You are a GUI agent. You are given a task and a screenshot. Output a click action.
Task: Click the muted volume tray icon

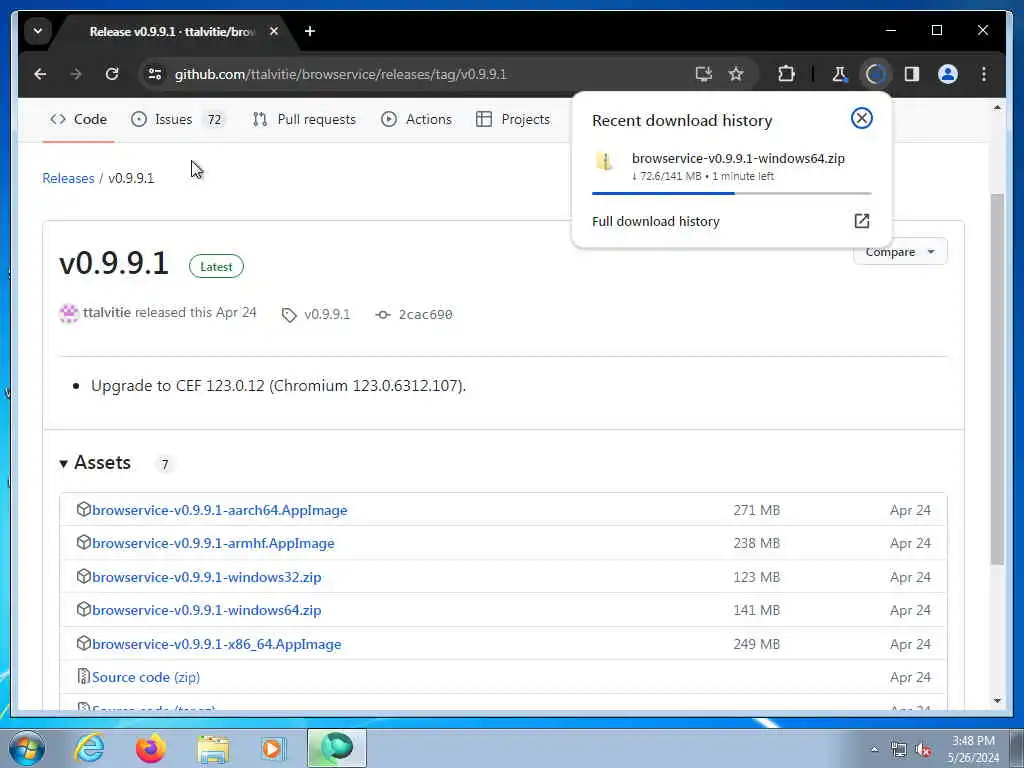(x=923, y=750)
